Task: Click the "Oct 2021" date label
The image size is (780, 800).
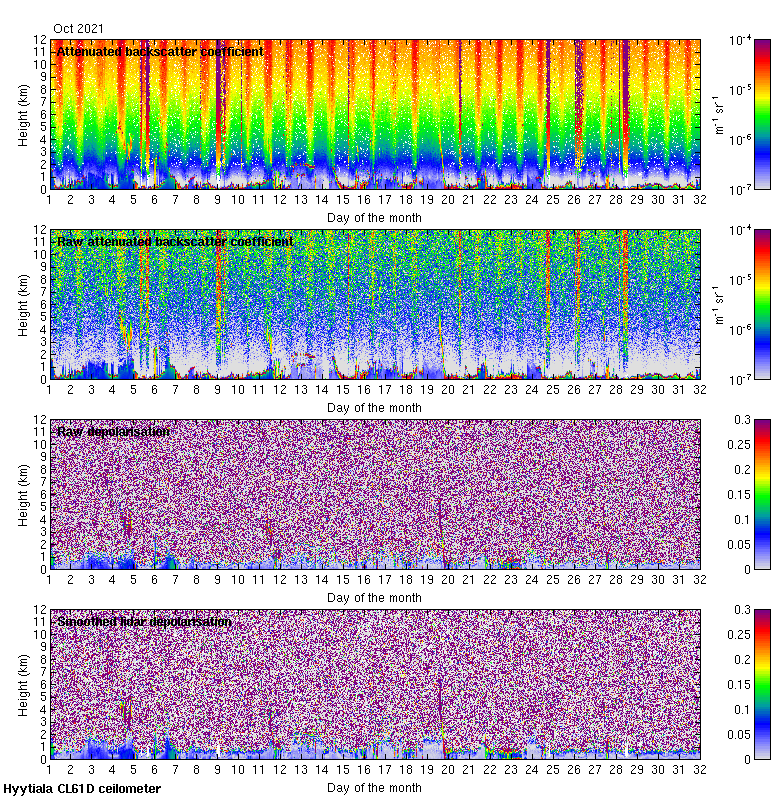Action: click(78, 28)
